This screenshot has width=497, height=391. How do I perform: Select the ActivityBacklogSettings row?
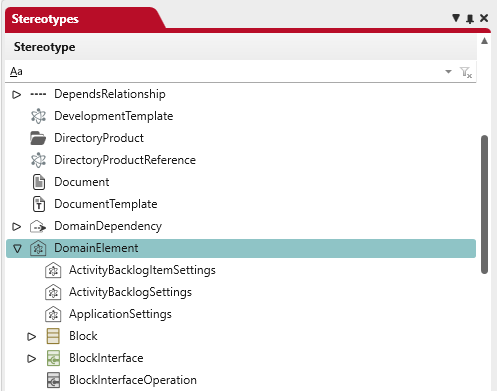241,292
